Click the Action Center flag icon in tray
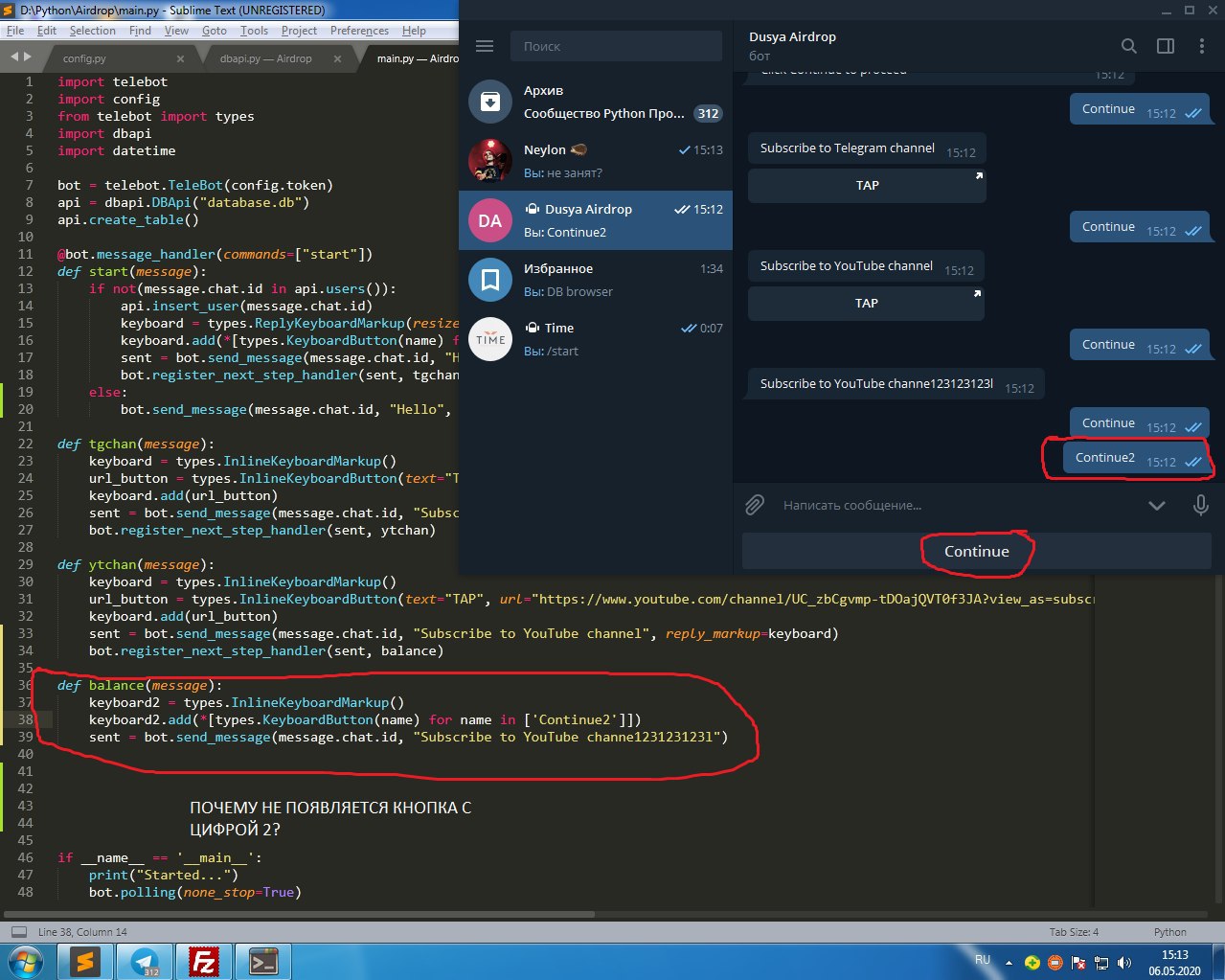 1078,963
